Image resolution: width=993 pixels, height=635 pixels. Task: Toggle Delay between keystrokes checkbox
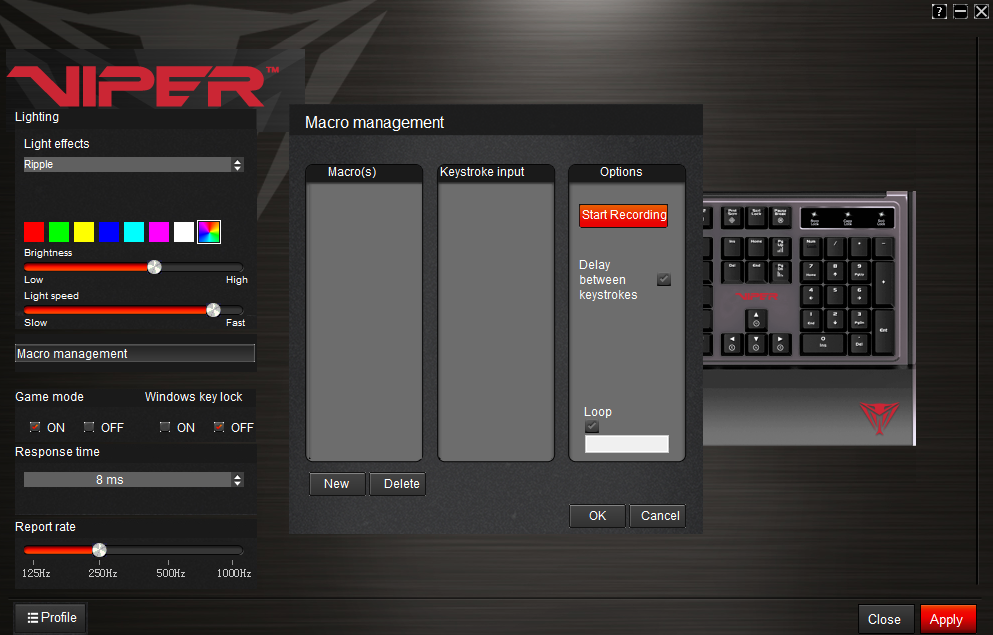664,280
